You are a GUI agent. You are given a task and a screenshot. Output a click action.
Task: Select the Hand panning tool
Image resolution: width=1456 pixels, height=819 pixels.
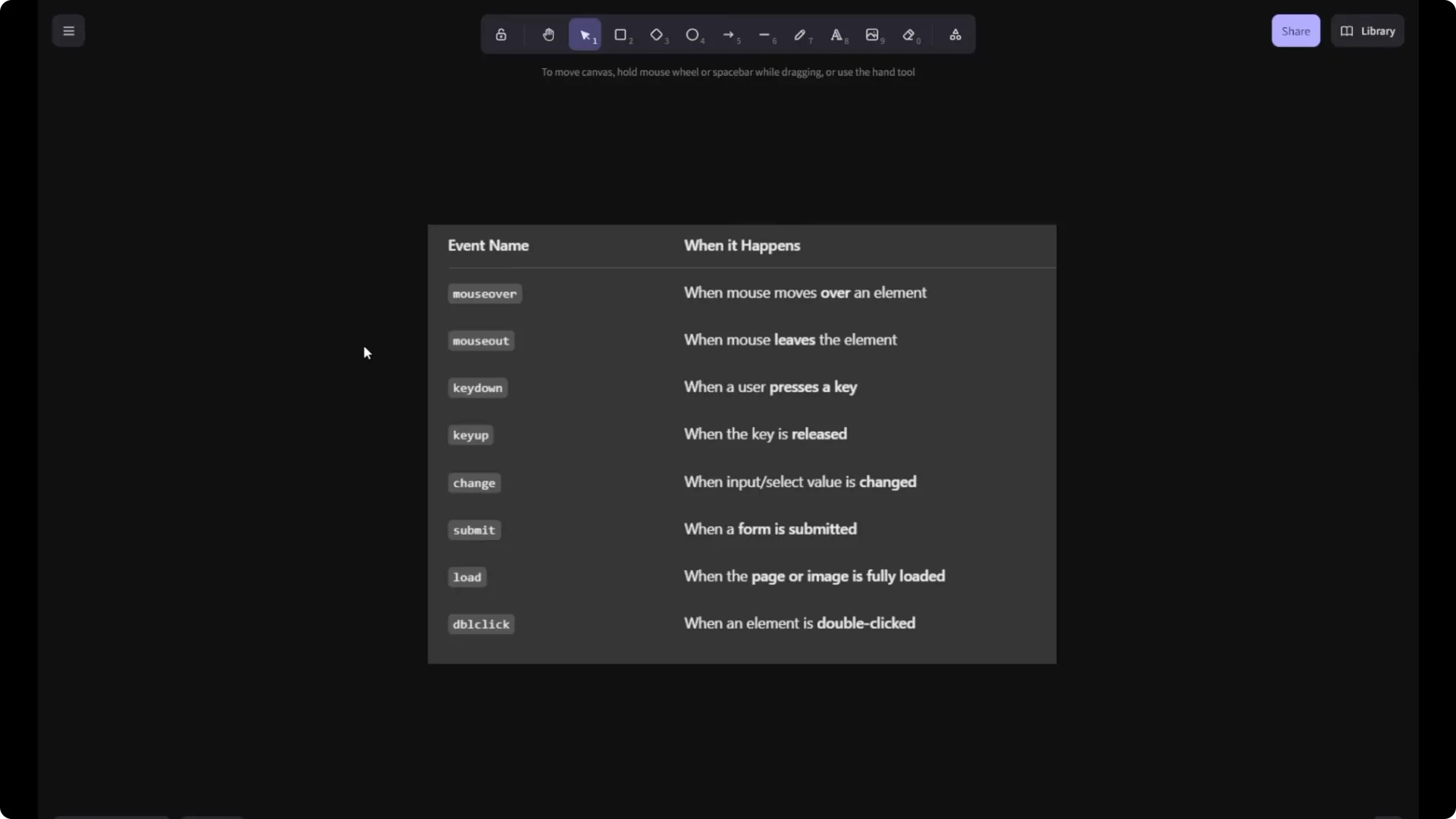click(548, 35)
